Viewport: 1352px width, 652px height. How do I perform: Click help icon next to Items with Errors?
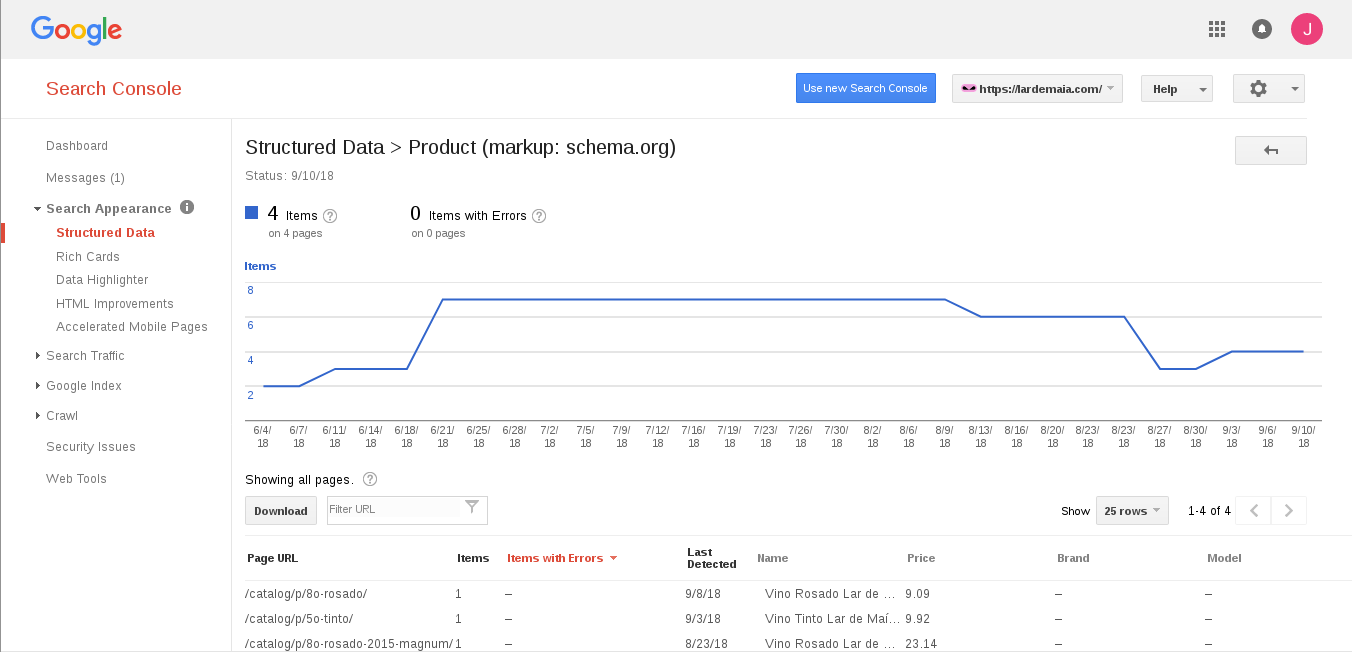pos(539,216)
